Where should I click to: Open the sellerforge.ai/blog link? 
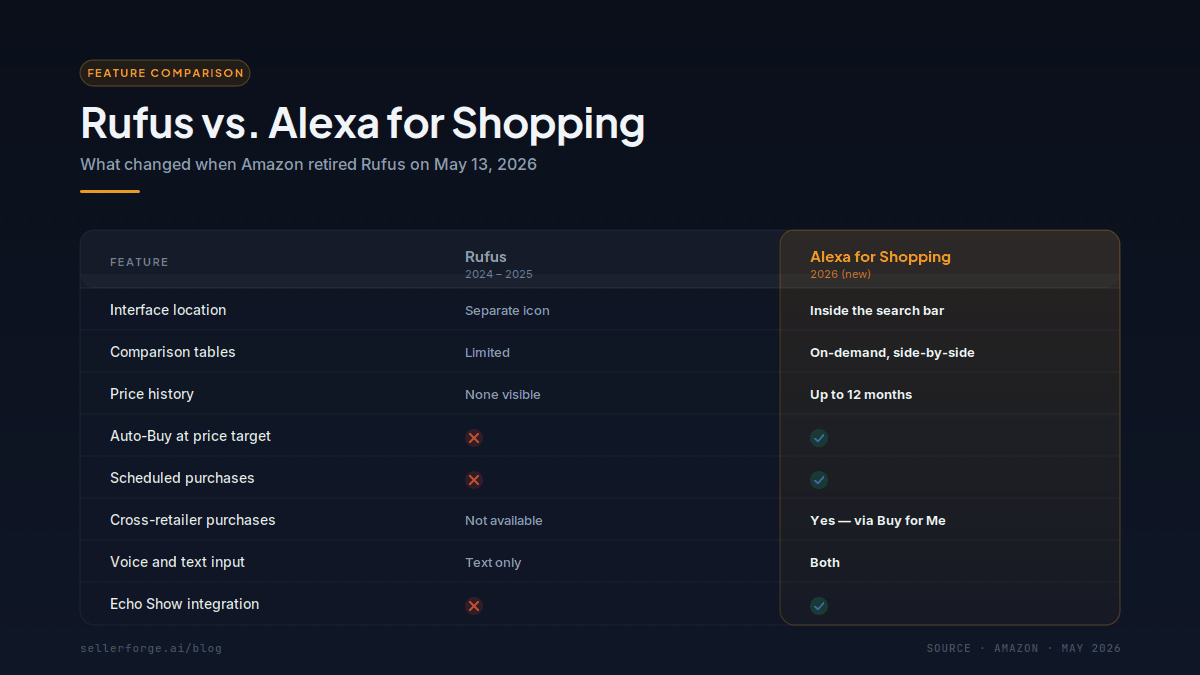point(151,648)
